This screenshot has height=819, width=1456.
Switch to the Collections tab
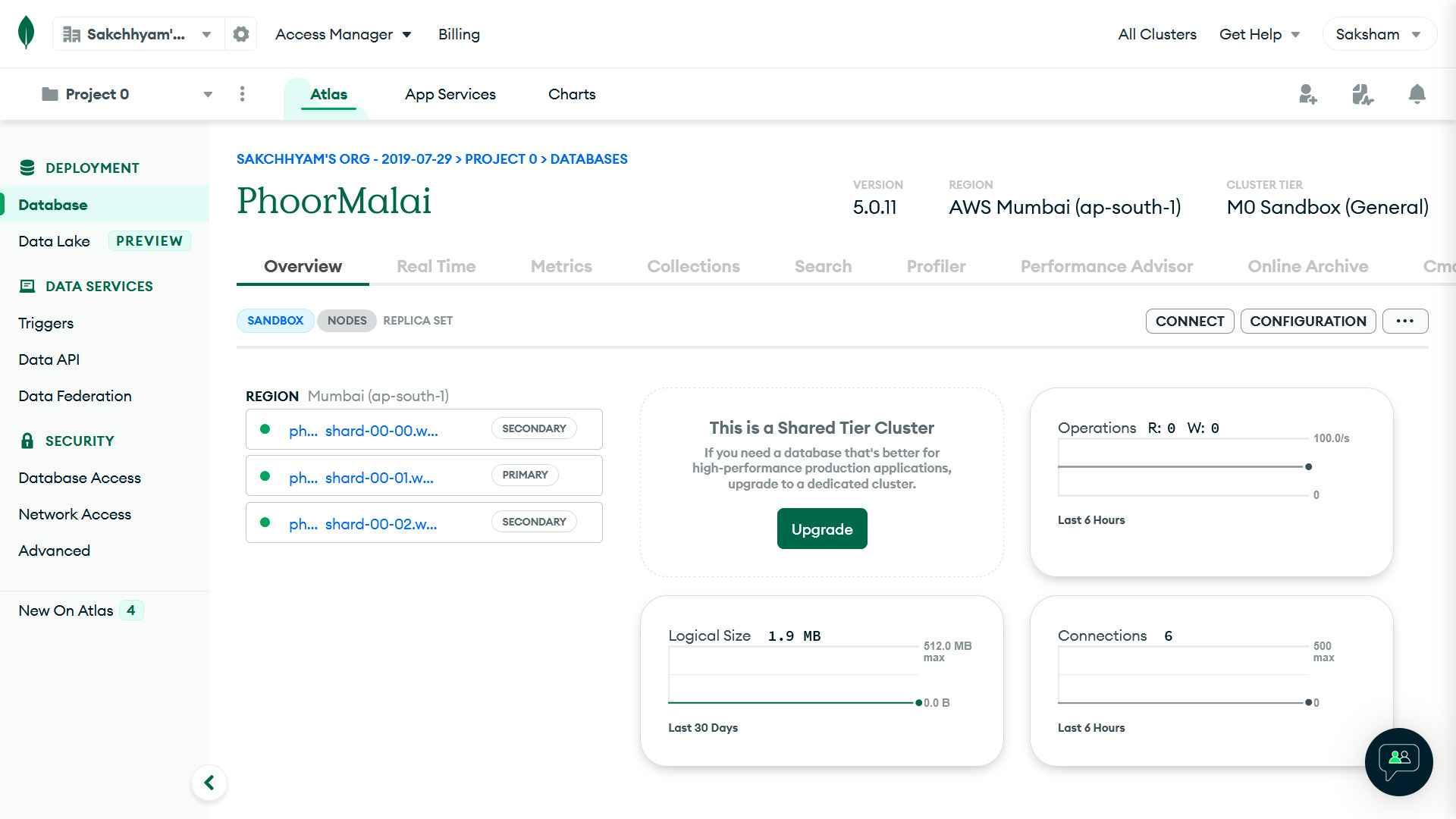click(693, 266)
